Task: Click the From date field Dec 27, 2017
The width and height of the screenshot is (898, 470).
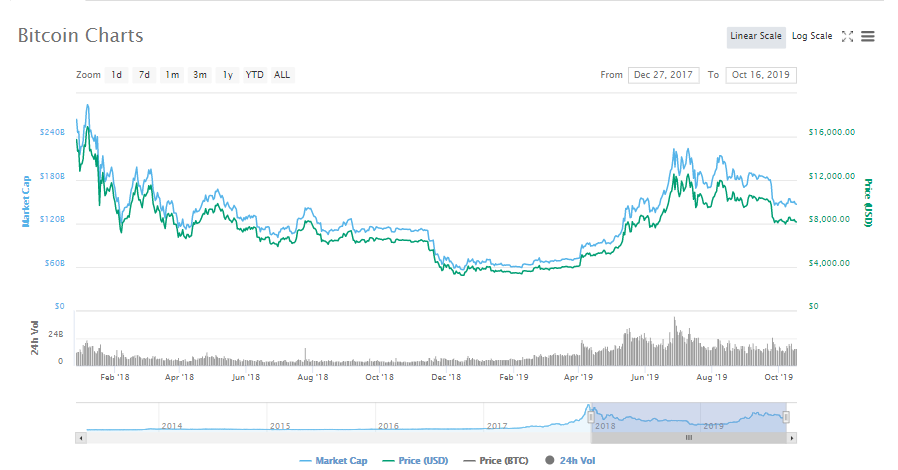Action: [663, 75]
